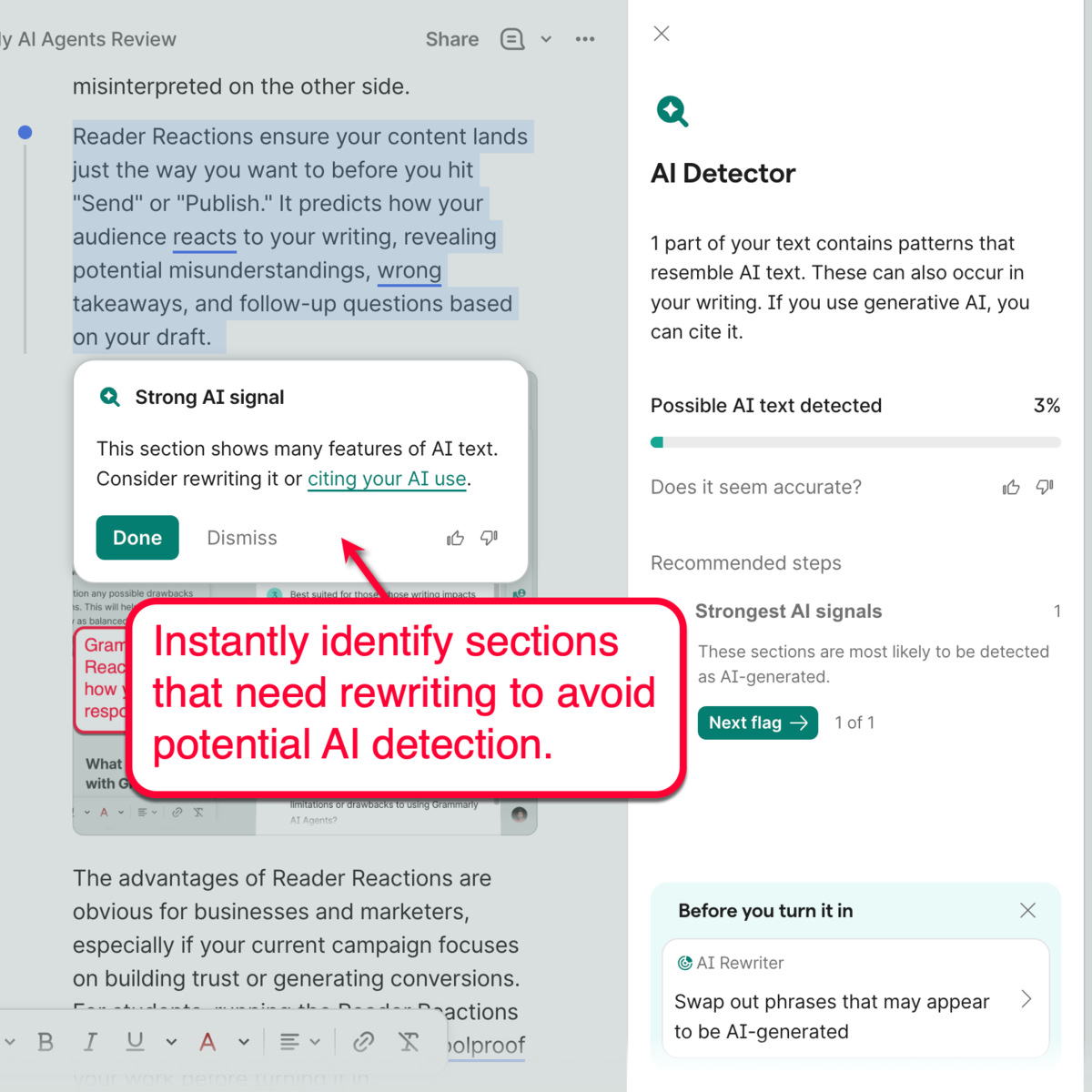Click the Recommended steps label
Image resolution: width=1092 pixels, height=1092 pixels.
[746, 563]
